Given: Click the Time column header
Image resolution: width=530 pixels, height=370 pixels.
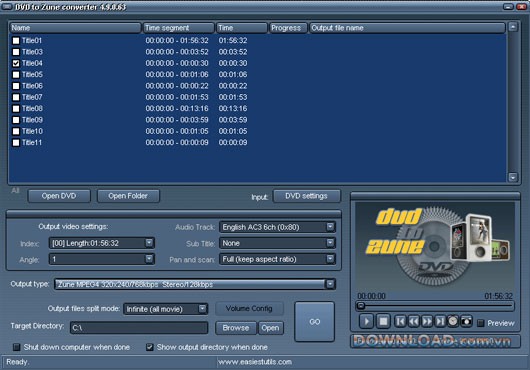Looking at the screenshot, I should 241,28.
